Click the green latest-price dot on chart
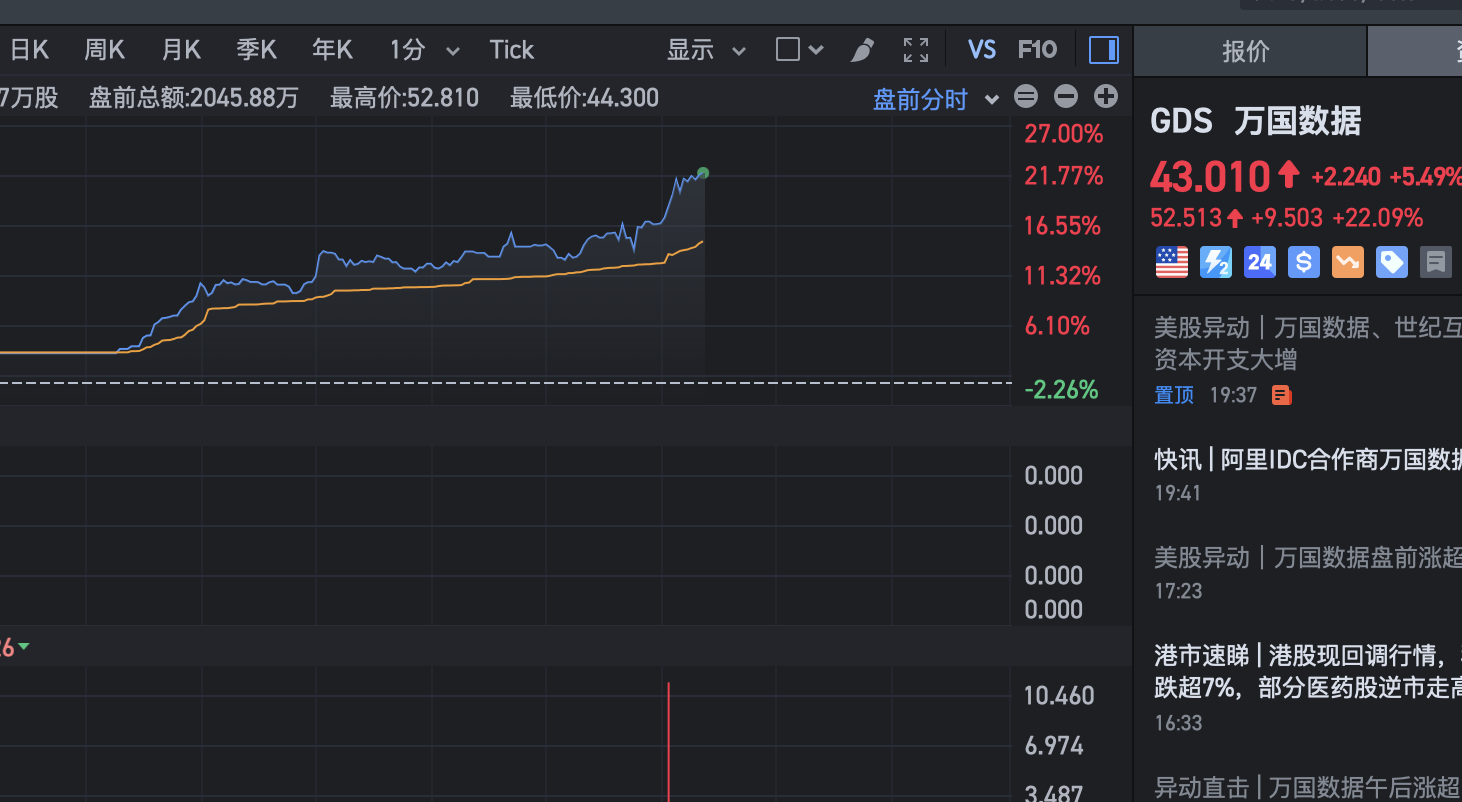 click(x=703, y=173)
